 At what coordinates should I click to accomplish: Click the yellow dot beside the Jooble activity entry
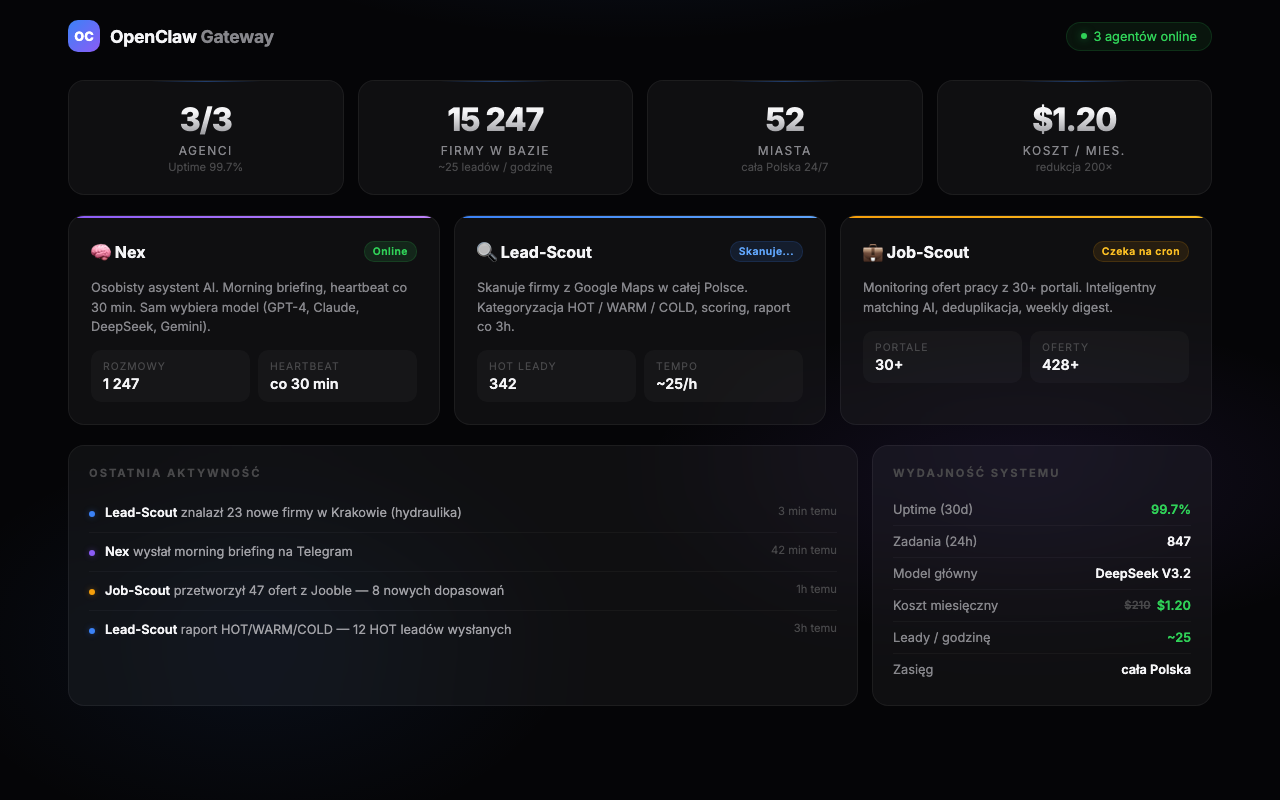(x=91, y=590)
